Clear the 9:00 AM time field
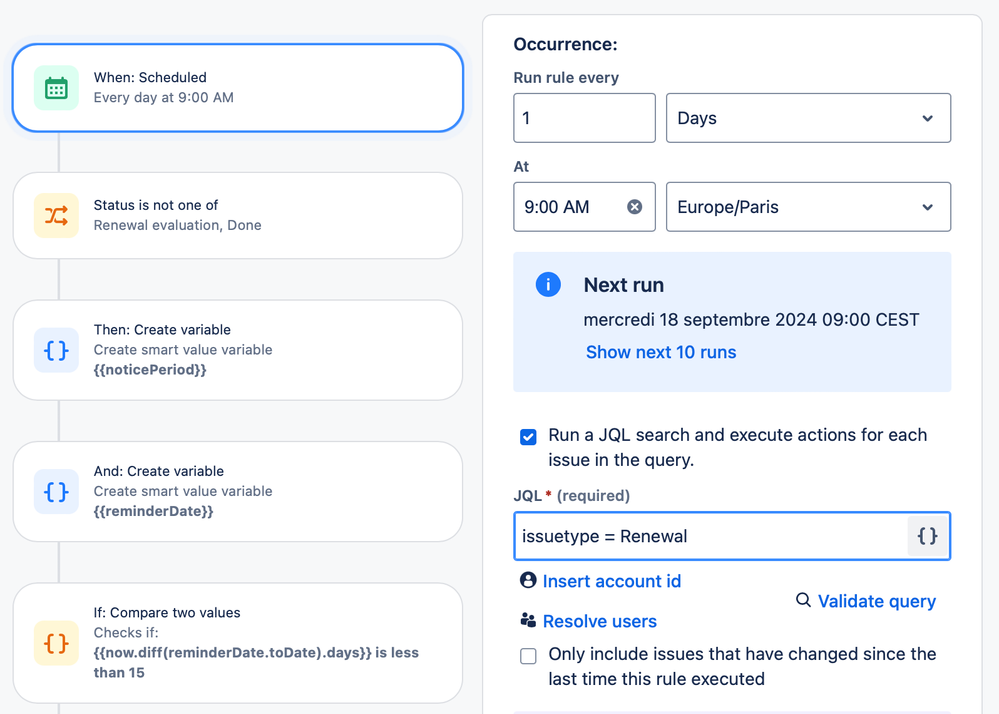 (634, 207)
